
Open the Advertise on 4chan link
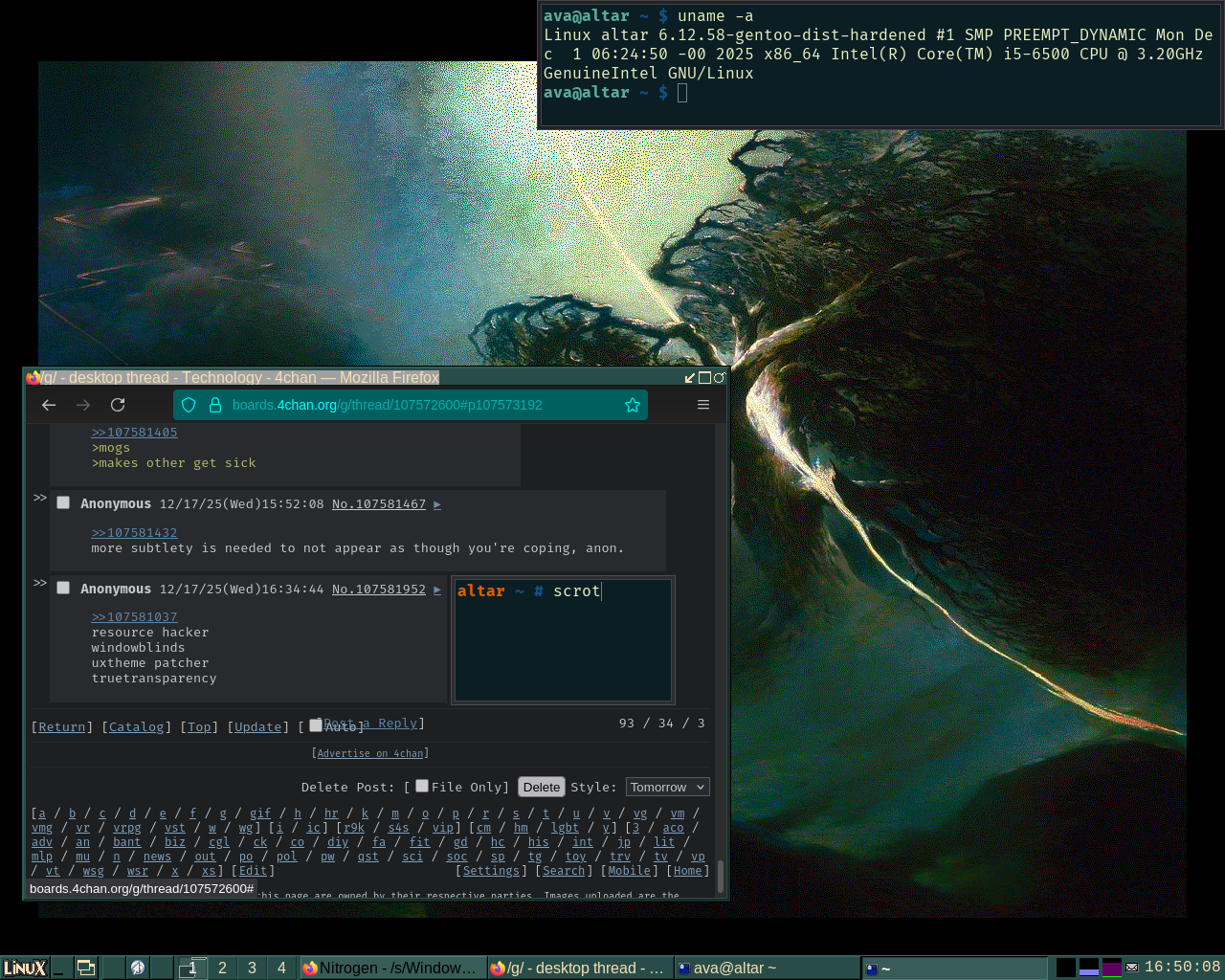click(370, 754)
